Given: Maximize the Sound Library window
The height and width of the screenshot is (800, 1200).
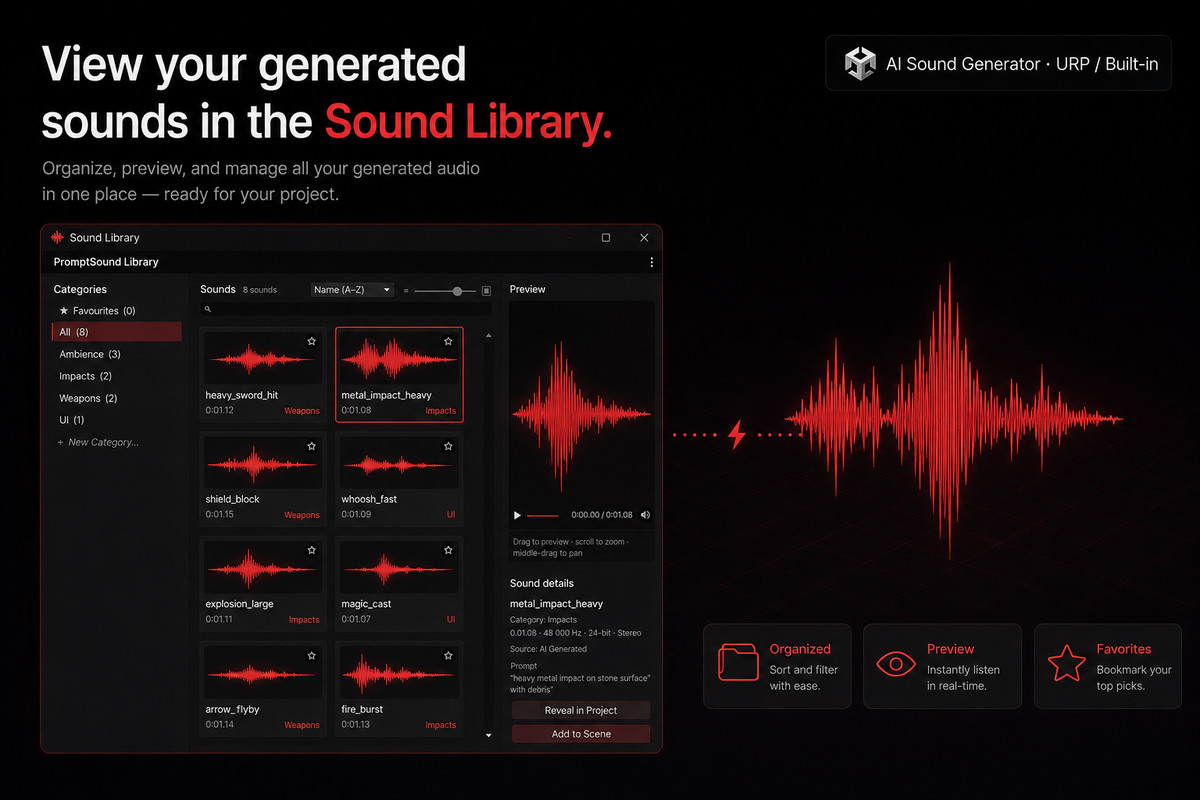Looking at the screenshot, I should [x=606, y=238].
